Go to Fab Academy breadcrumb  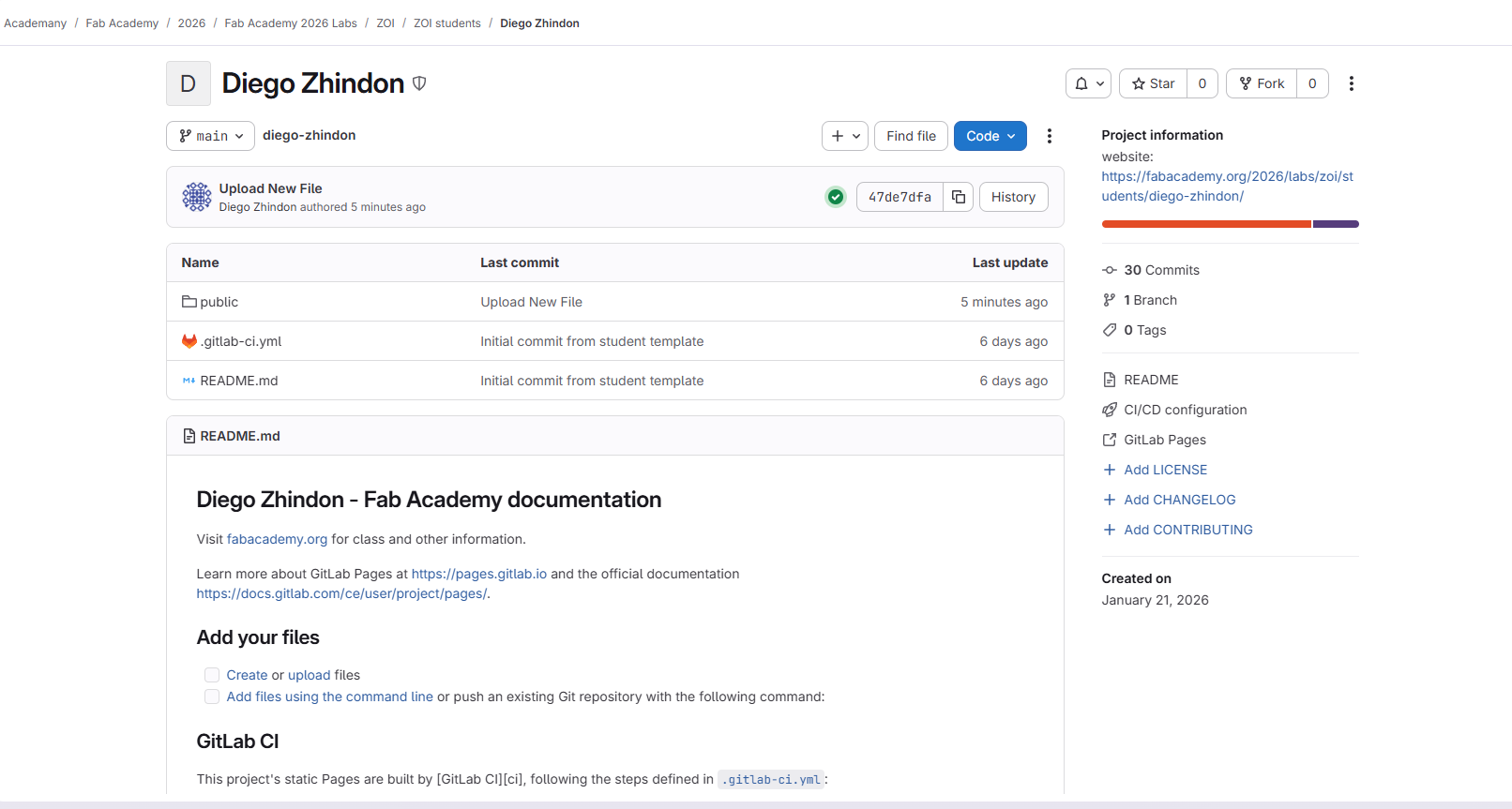pos(122,23)
